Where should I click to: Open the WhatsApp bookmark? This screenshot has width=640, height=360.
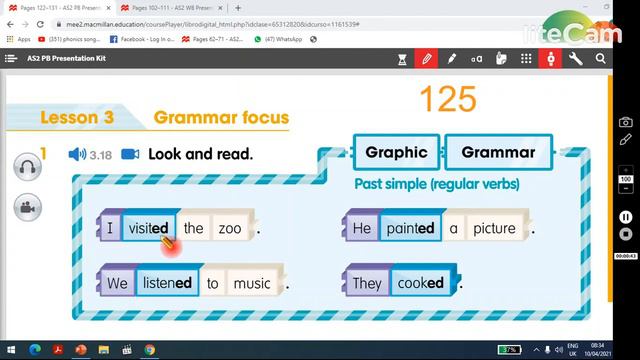coord(278,39)
